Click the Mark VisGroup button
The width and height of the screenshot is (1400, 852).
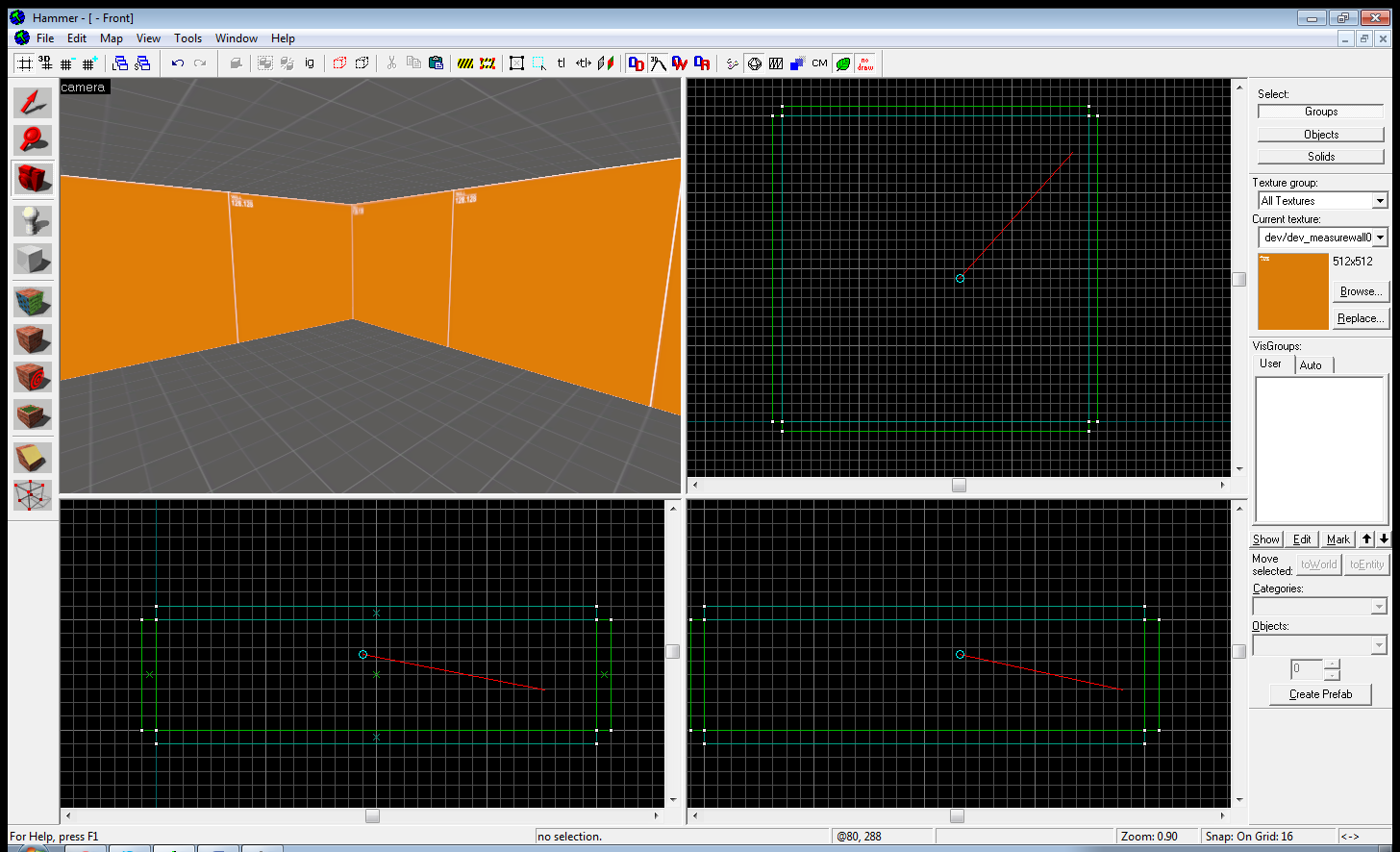[1337, 539]
